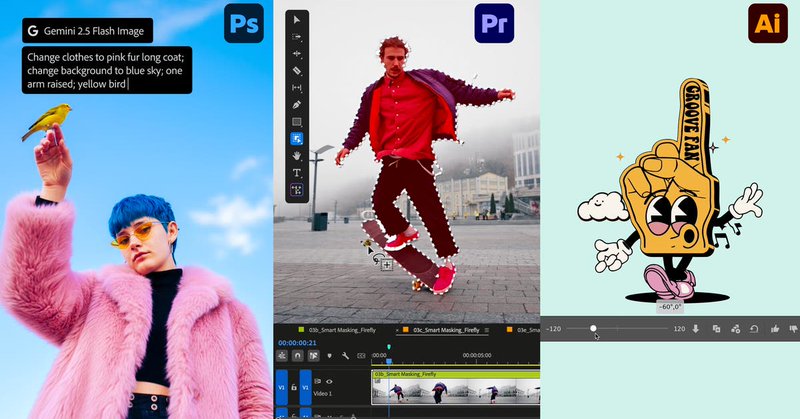The width and height of the screenshot is (800, 419).
Task: Toggle linked selection button in timeline
Action: coord(313,355)
